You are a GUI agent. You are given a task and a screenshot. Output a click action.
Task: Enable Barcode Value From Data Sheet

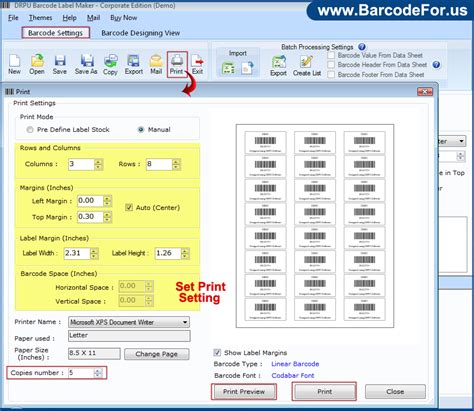click(331, 55)
